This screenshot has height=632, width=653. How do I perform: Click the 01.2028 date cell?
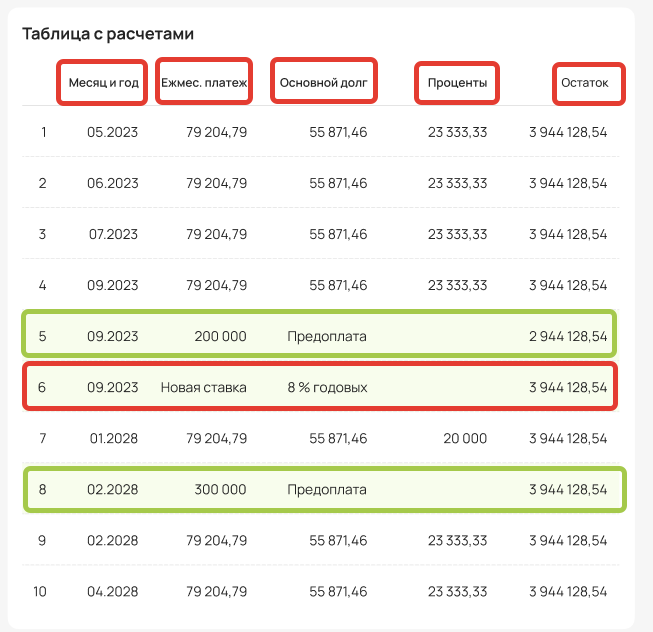click(112, 438)
